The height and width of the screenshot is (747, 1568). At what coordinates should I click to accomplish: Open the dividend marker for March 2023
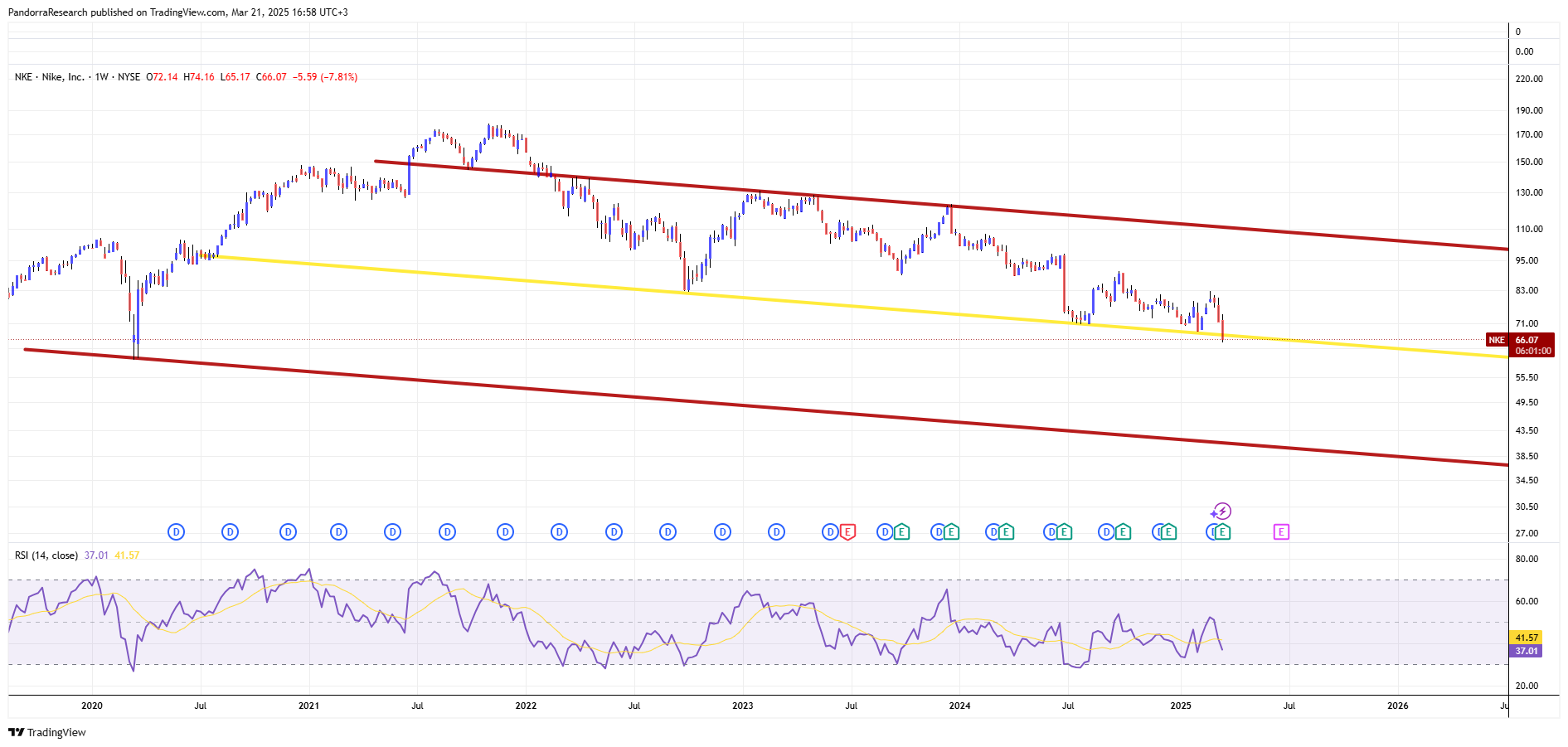pyautogui.click(x=776, y=531)
